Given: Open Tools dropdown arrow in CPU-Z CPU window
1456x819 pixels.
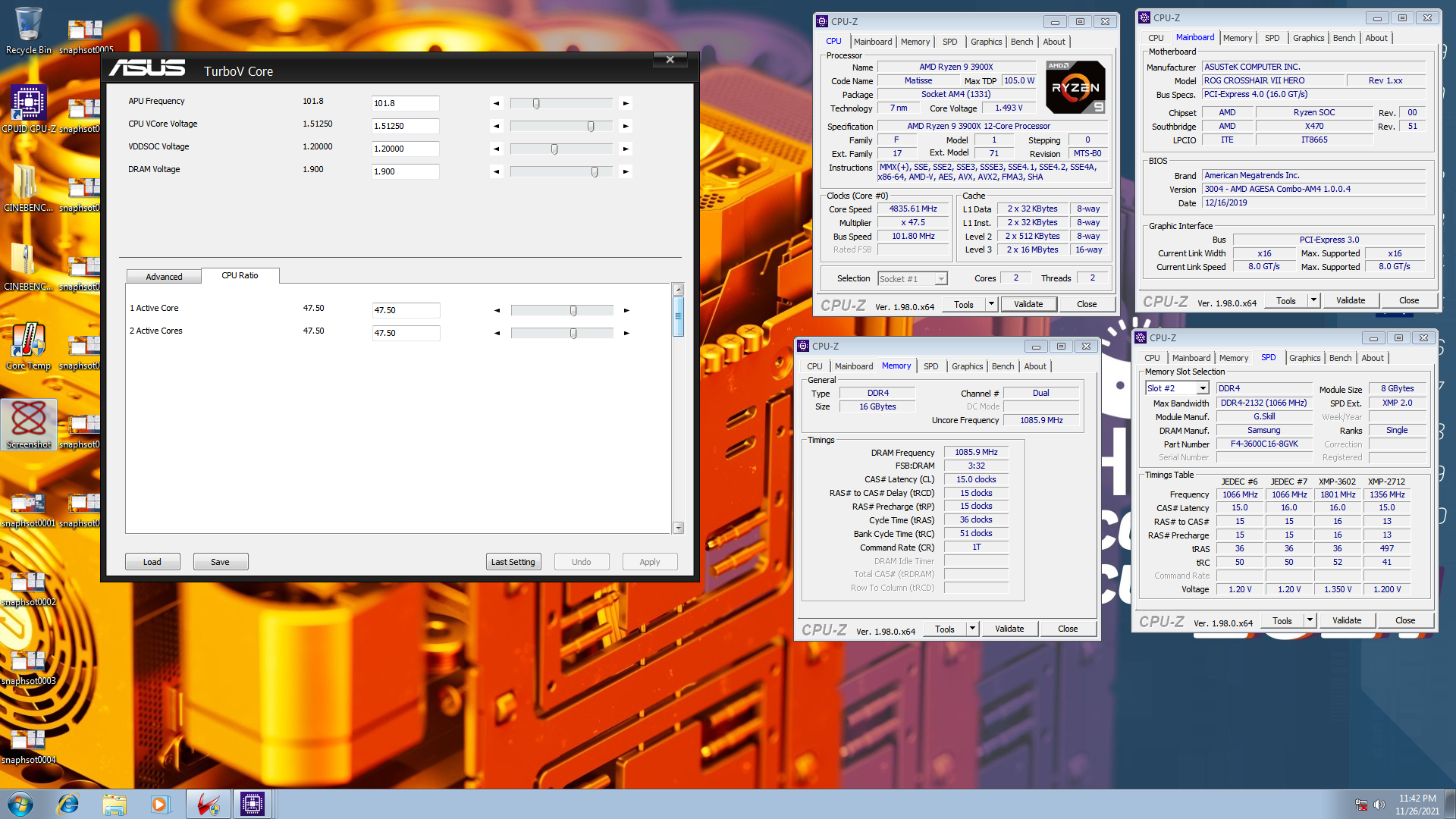Looking at the screenshot, I should coord(991,304).
